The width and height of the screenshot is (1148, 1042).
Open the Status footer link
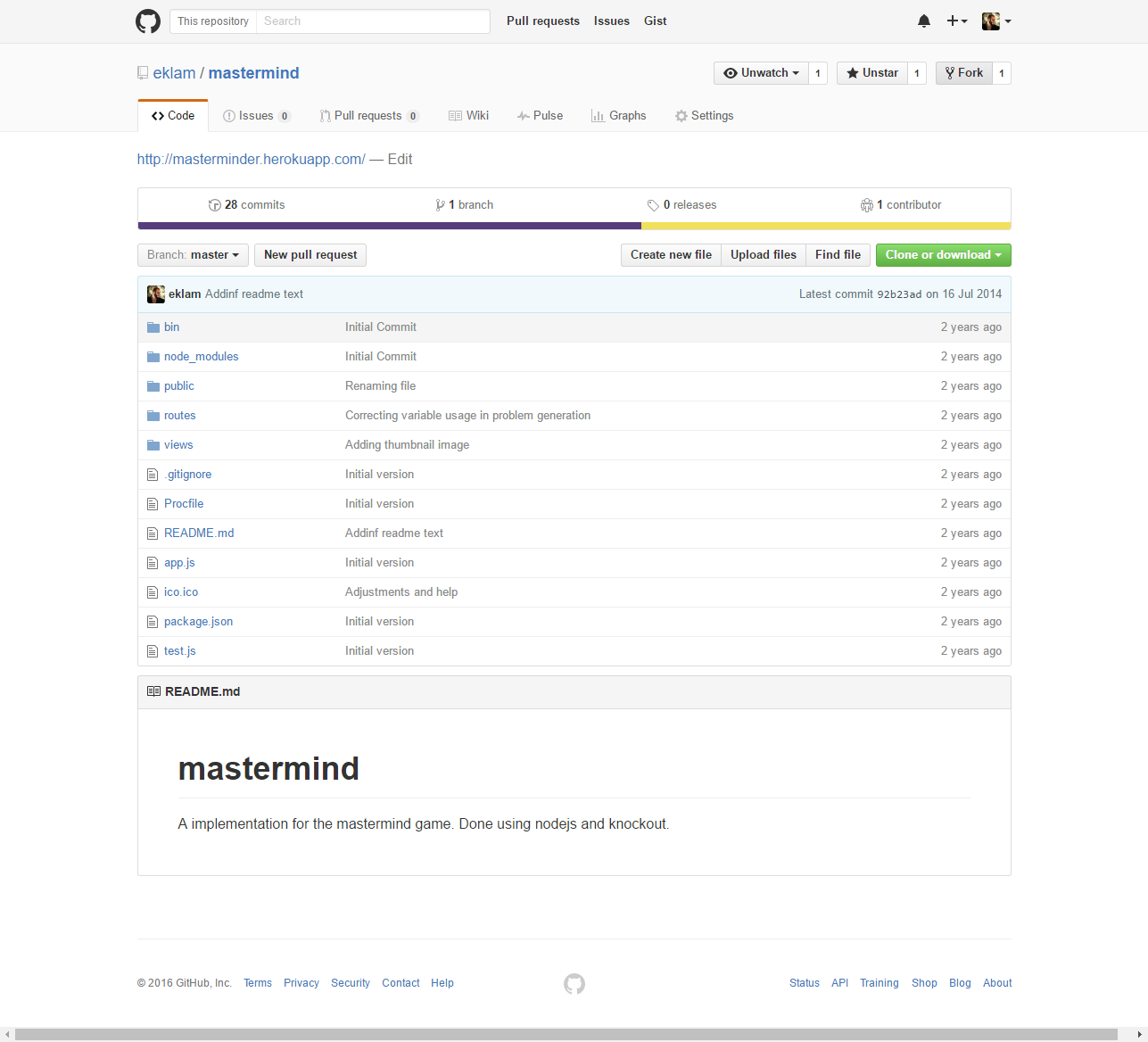click(805, 983)
